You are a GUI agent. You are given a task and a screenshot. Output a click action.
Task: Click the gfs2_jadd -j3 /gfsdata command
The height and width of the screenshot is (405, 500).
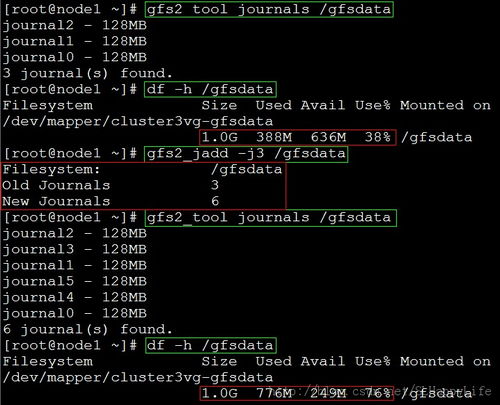246,153
